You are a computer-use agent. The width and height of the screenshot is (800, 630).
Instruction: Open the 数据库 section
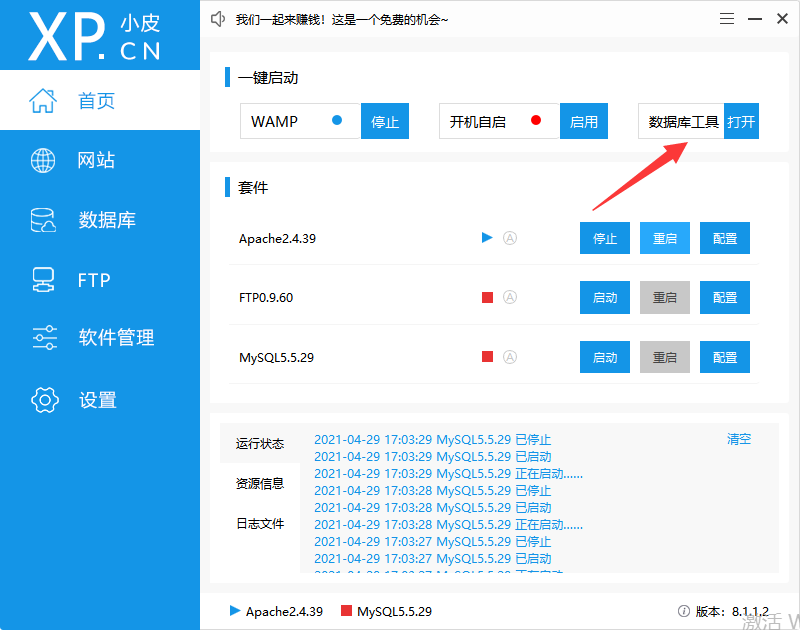(100, 220)
